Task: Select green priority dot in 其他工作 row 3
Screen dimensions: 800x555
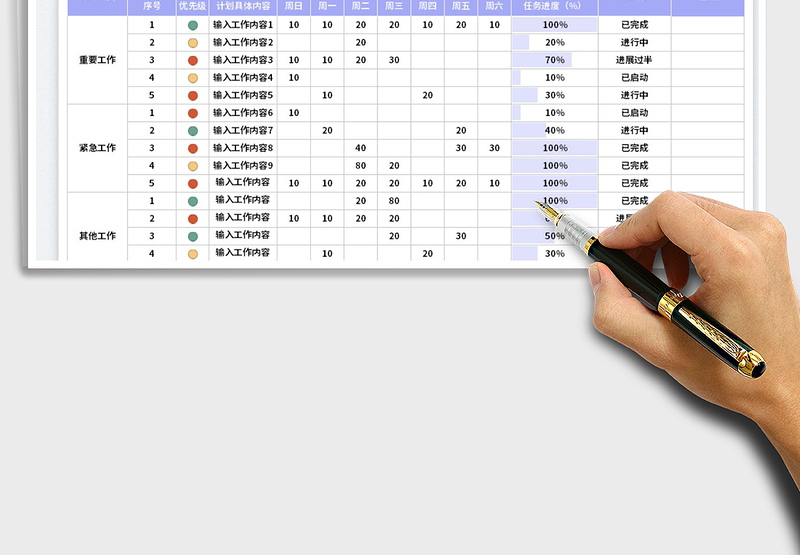Action: 193,236
